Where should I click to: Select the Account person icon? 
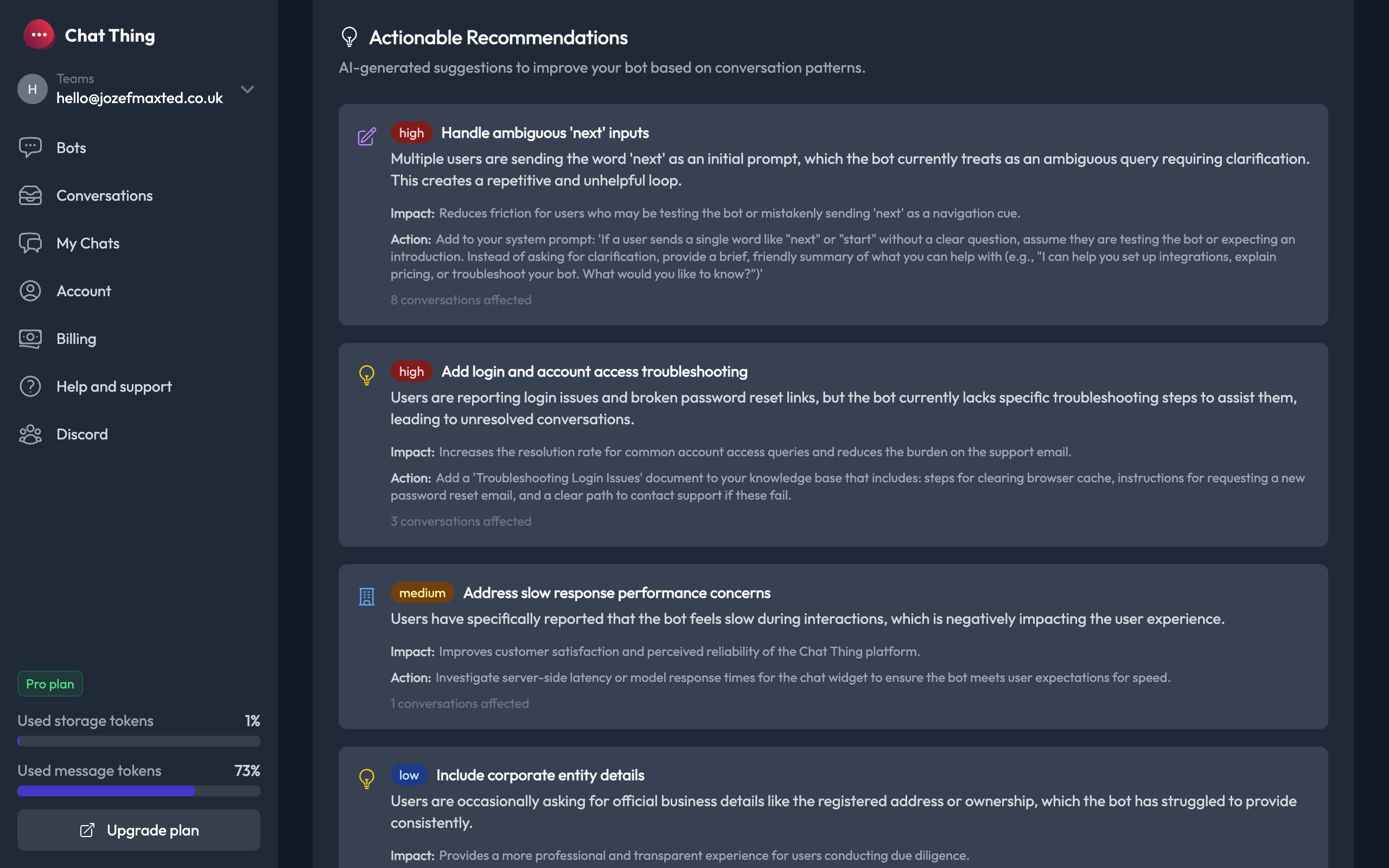(x=30, y=290)
